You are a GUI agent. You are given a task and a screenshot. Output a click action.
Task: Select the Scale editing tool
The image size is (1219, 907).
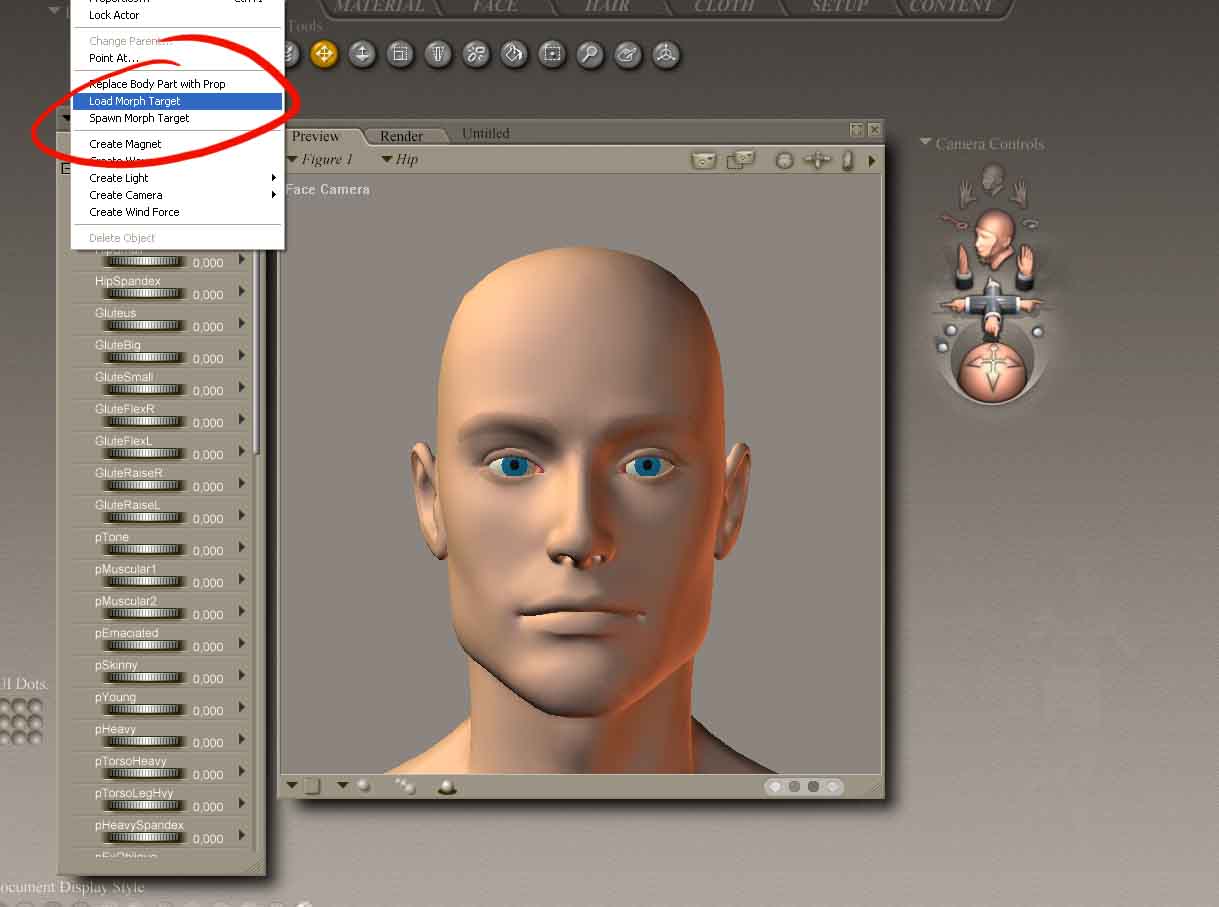click(400, 53)
